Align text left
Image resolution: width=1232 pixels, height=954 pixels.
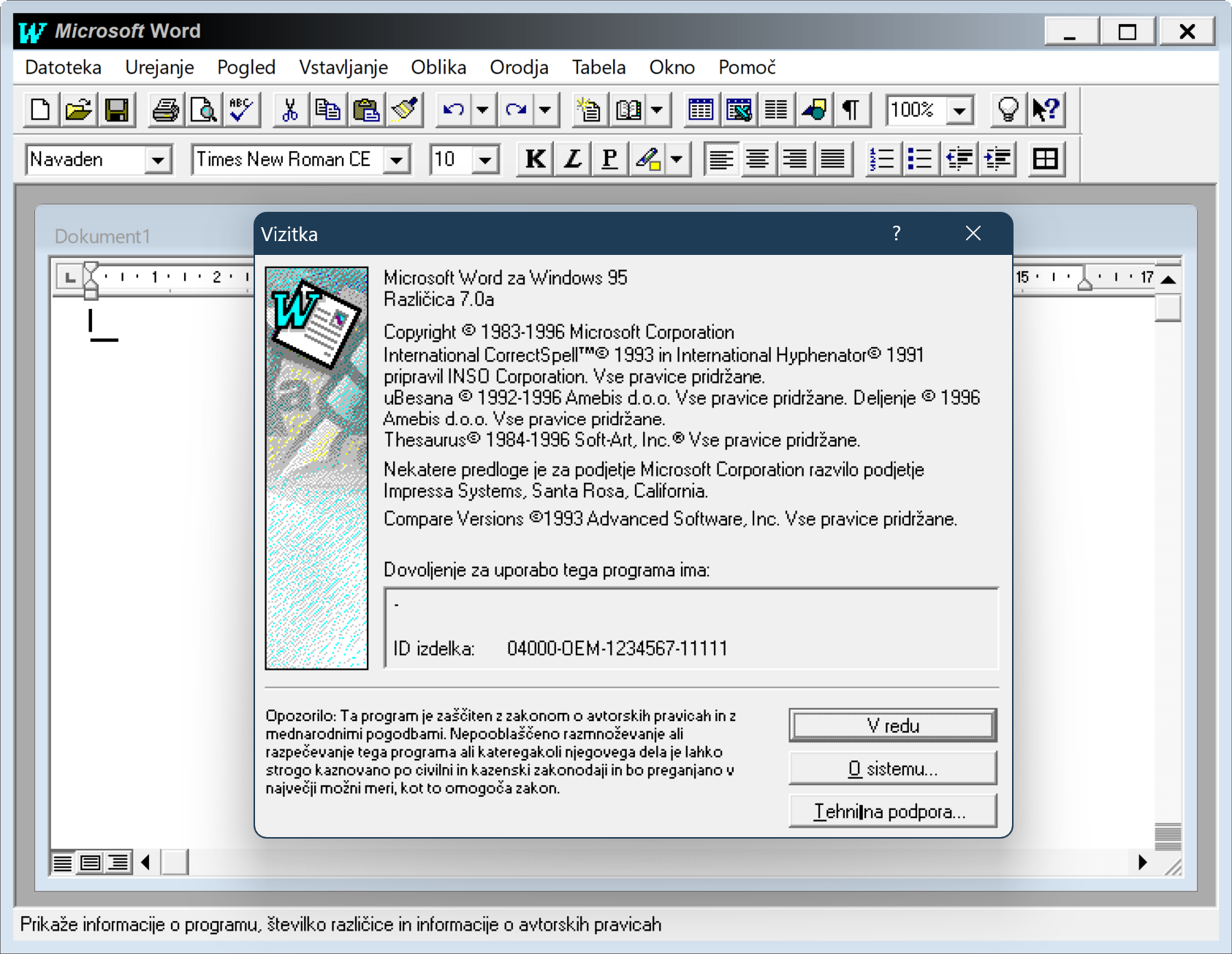(x=721, y=159)
